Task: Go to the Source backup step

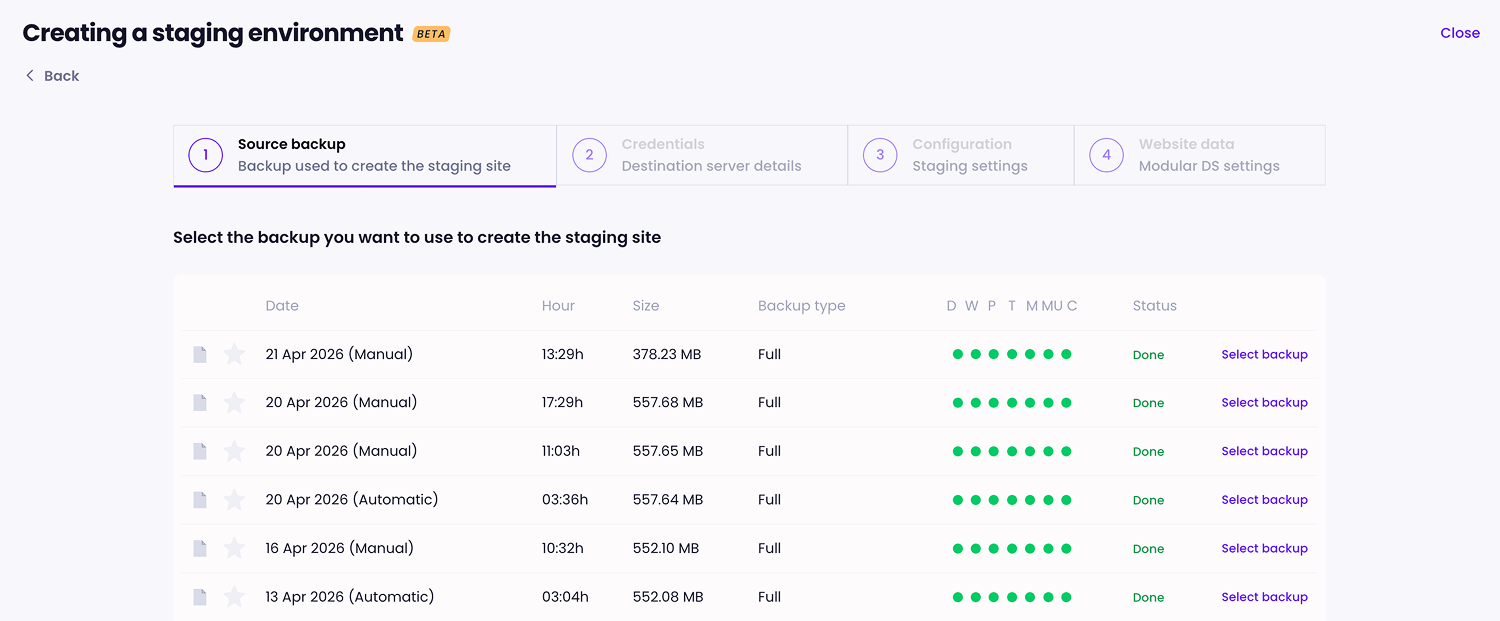Action: [x=365, y=155]
